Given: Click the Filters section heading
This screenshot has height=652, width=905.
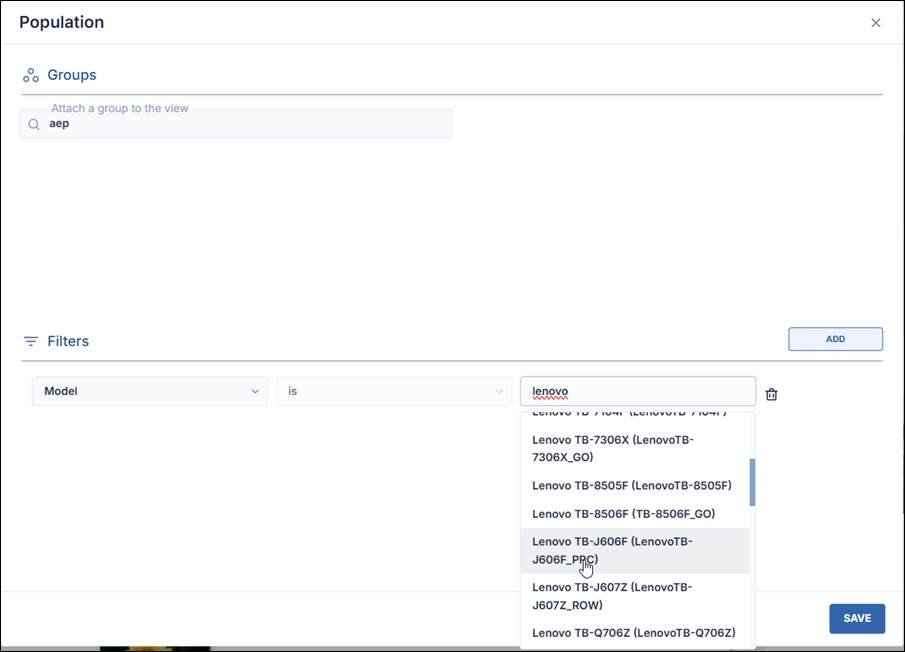Looking at the screenshot, I should tap(68, 341).
